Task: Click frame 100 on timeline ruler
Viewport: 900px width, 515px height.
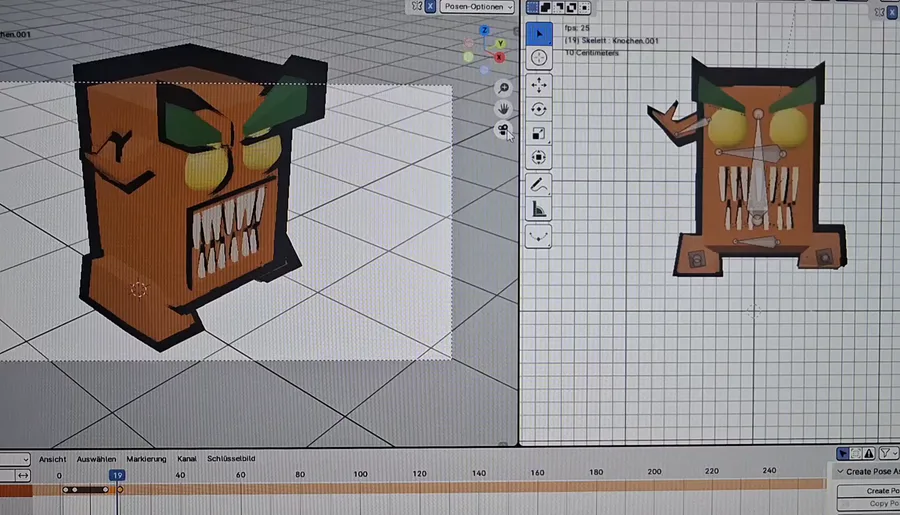Action: pos(360,474)
